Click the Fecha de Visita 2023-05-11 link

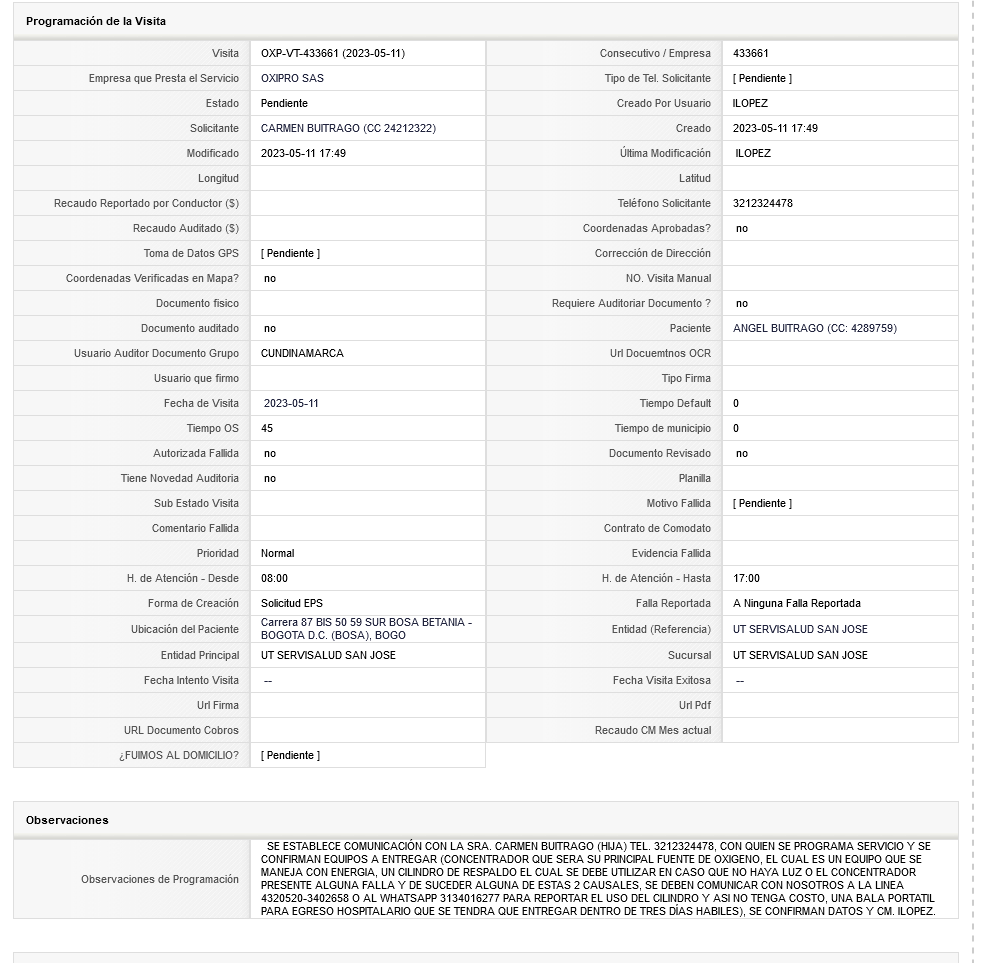pos(291,403)
